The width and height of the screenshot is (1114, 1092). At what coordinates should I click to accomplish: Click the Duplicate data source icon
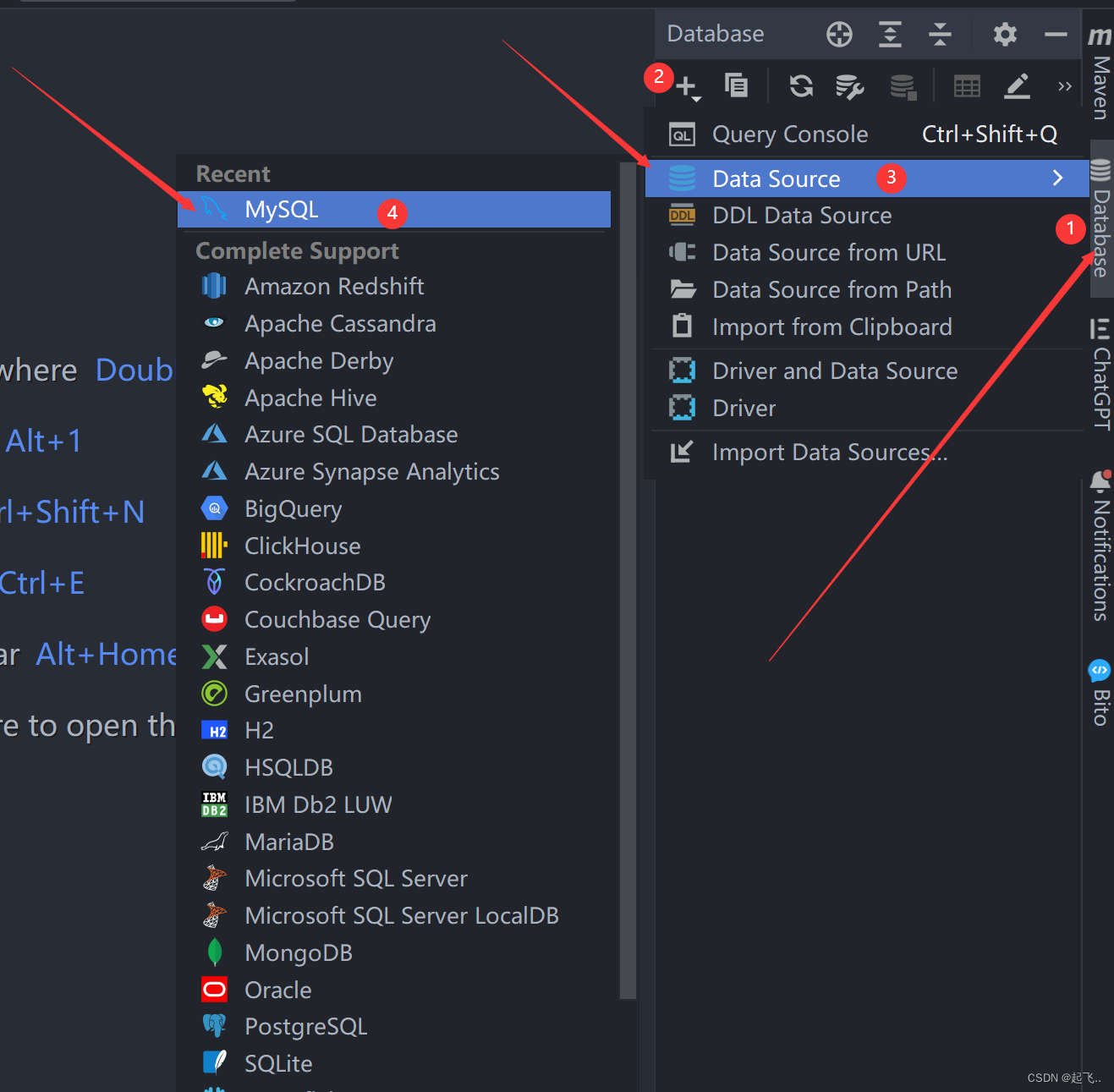point(737,85)
